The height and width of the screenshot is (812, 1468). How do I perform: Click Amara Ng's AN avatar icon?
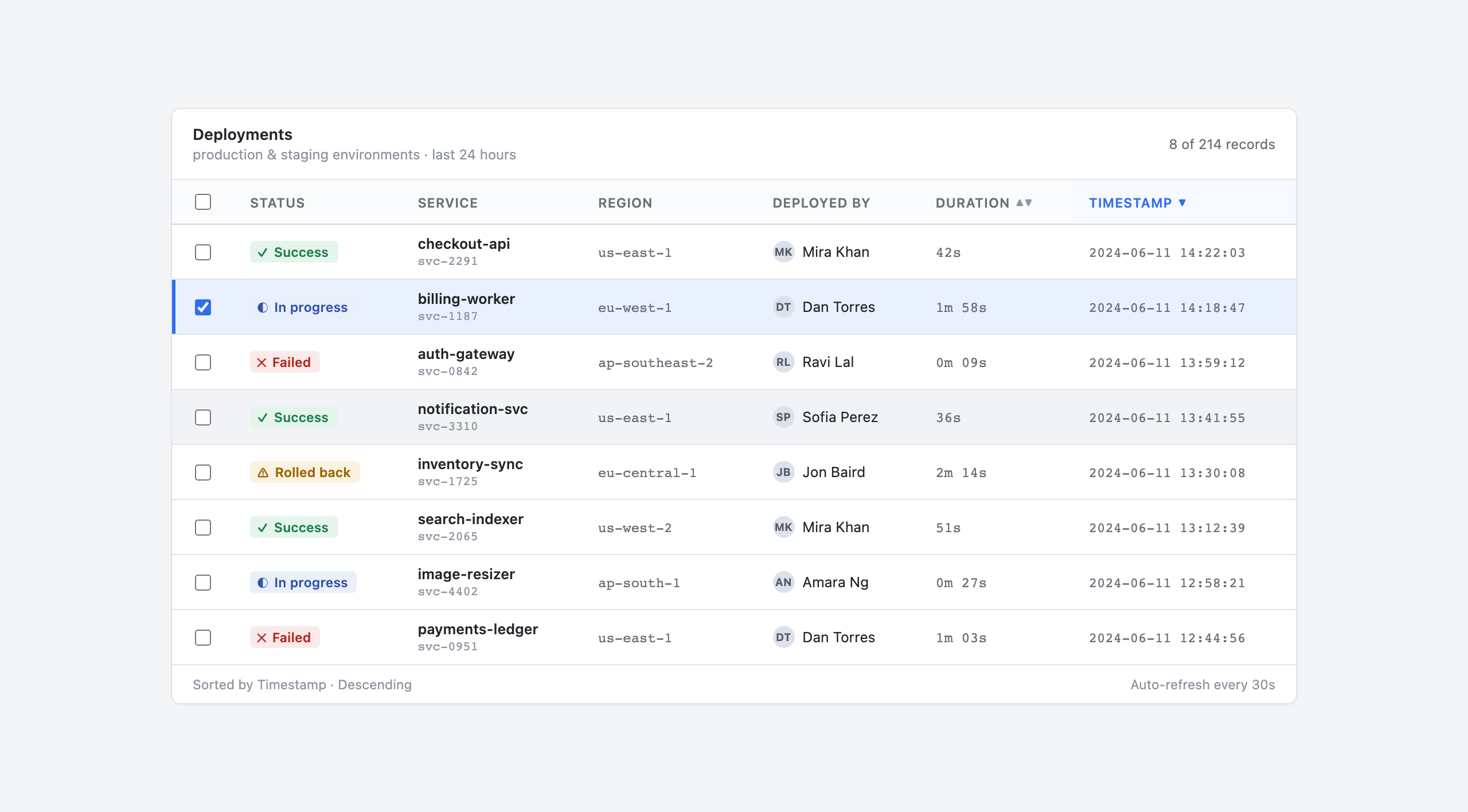click(x=783, y=582)
